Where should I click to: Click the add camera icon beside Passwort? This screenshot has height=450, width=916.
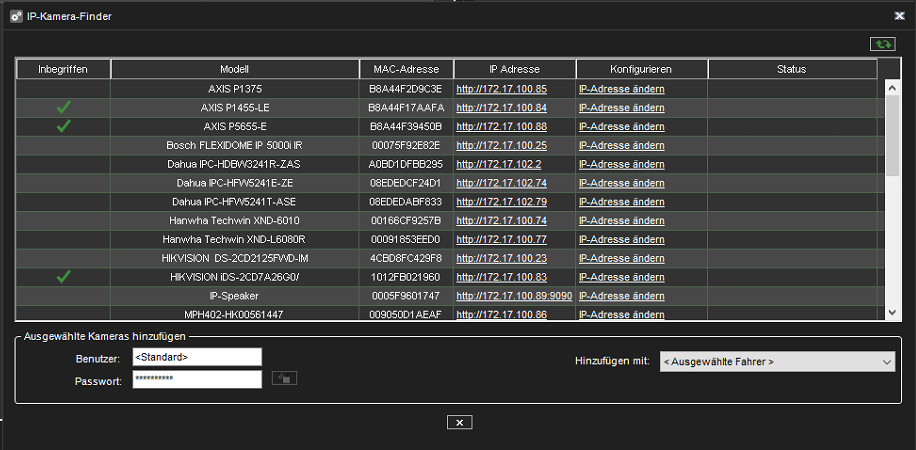pyautogui.click(x=285, y=379)
